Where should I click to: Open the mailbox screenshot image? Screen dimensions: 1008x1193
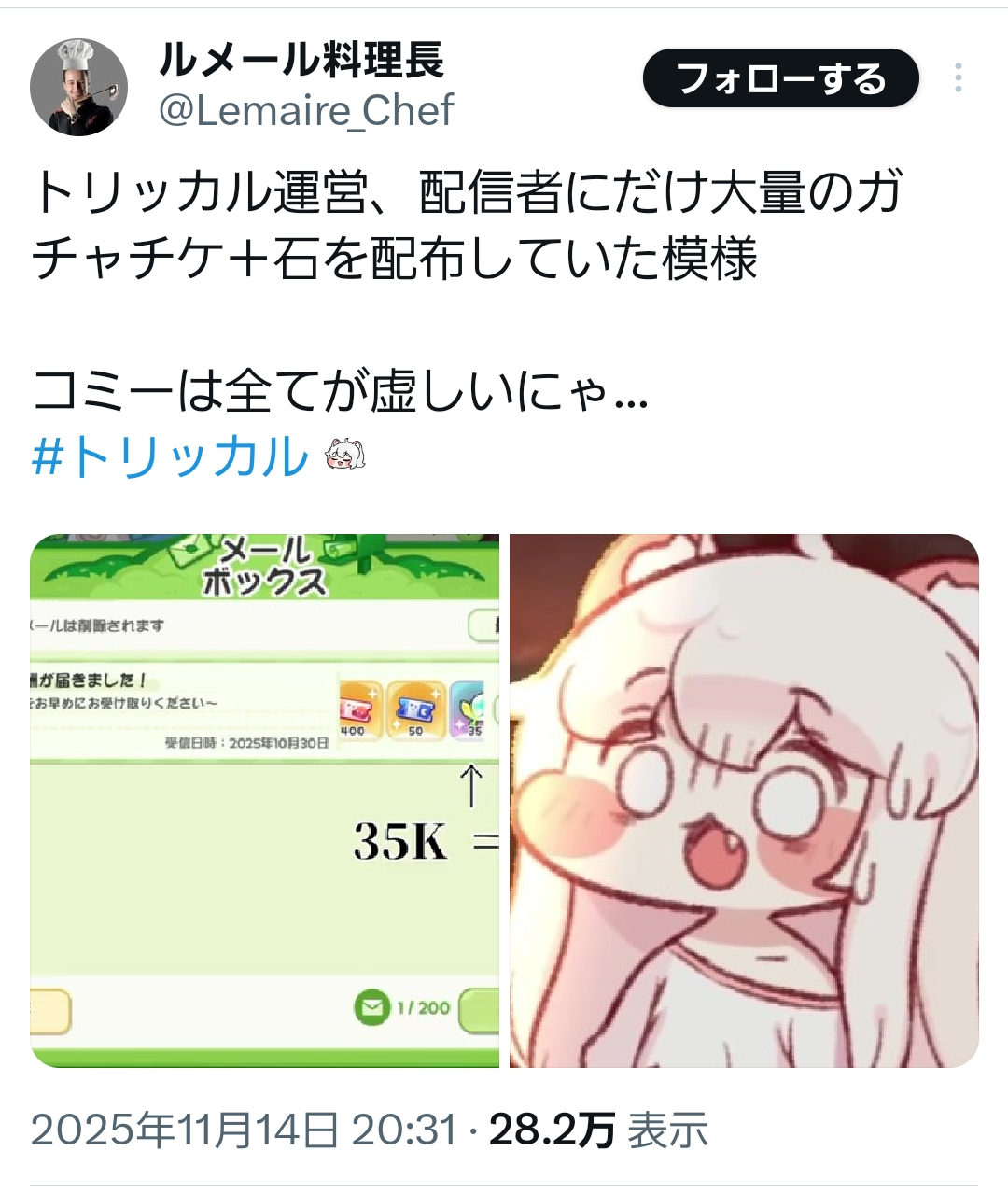(x=265, y=800)
